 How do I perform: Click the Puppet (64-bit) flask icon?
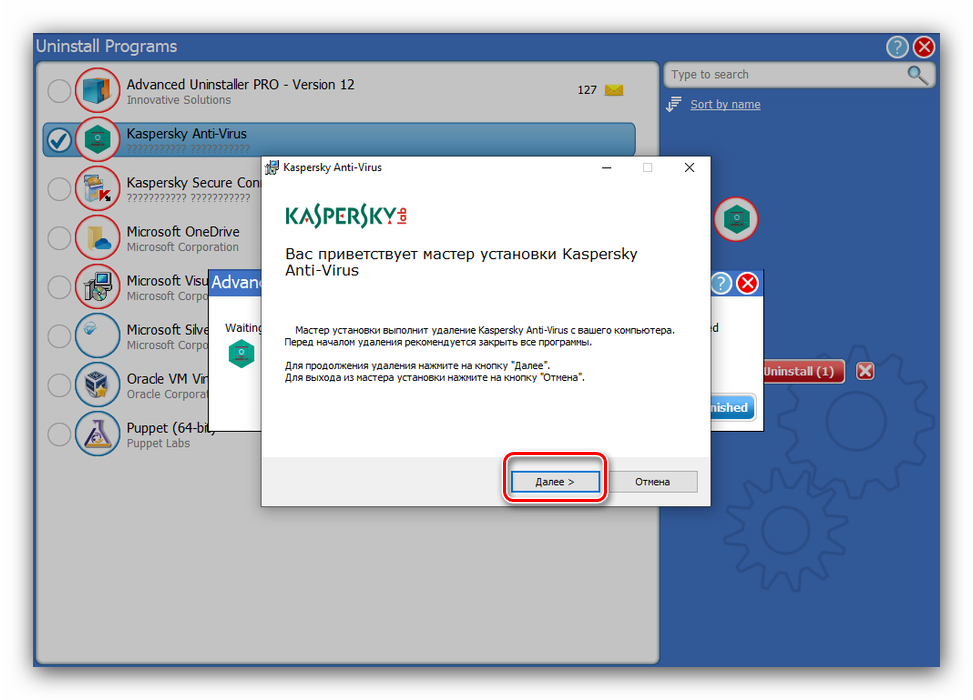pos(97,434)
